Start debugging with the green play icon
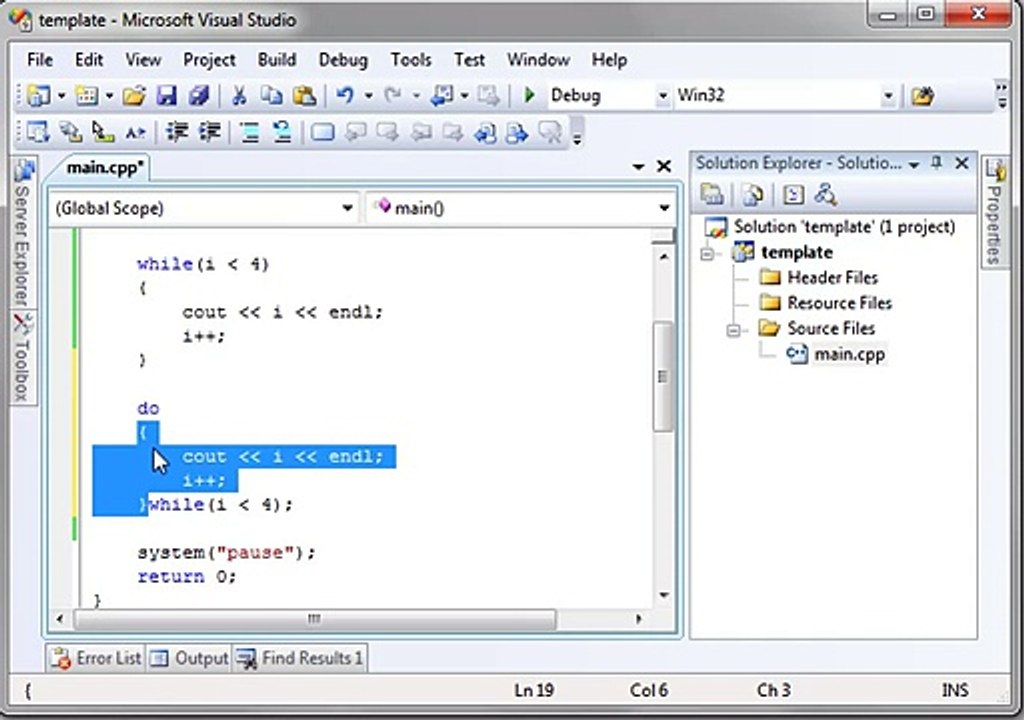This screenshot has width=1024, height=720. coord(530,95)
